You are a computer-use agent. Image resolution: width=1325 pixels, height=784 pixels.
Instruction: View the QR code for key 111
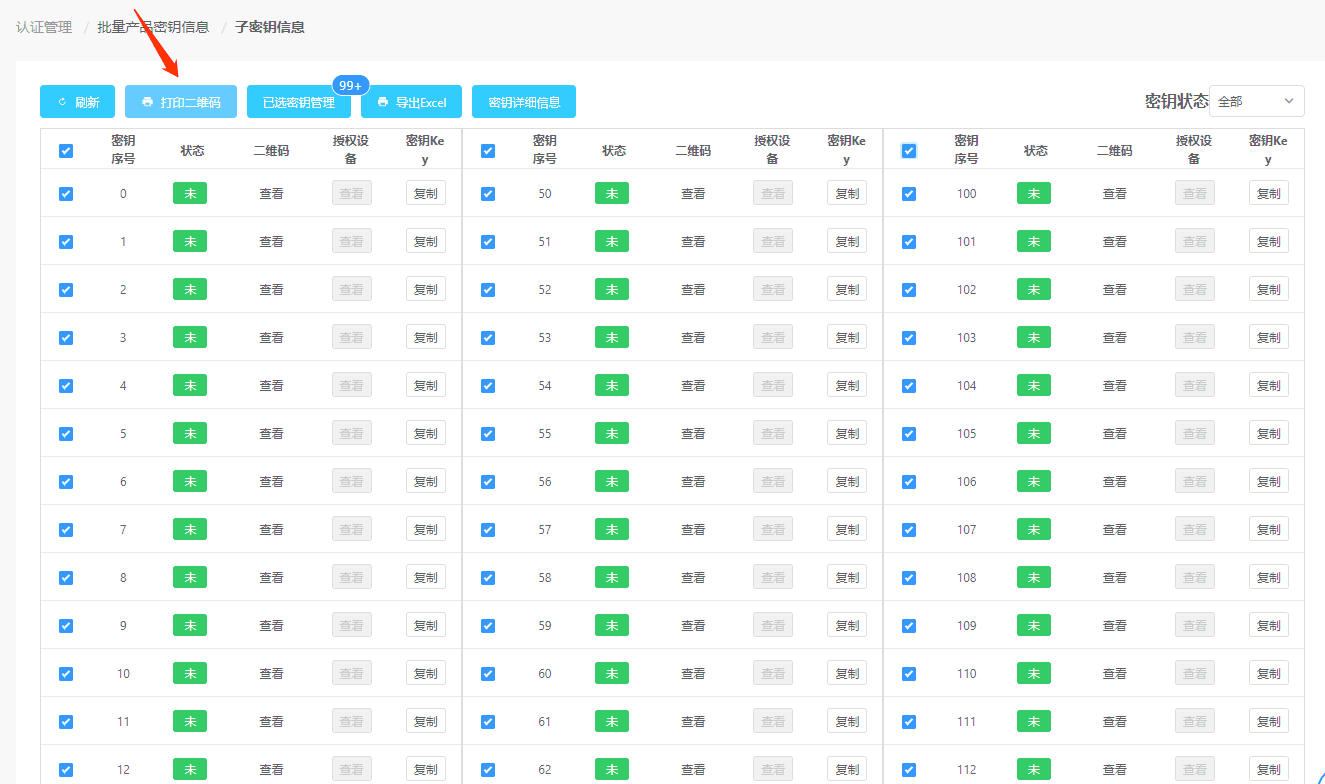click(1115, 722)
